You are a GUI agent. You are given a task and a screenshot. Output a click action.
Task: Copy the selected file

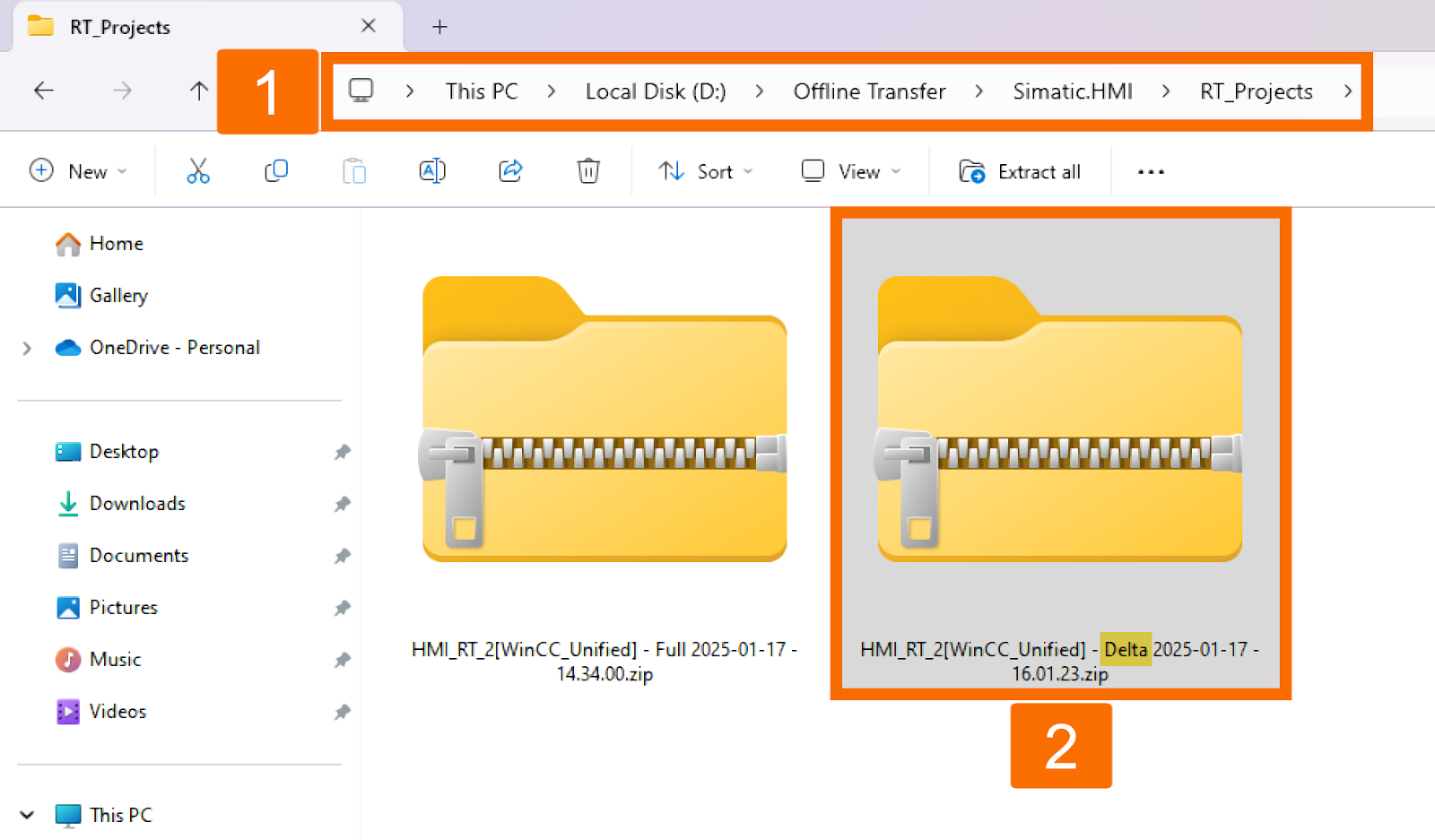[x=276, y=170]
